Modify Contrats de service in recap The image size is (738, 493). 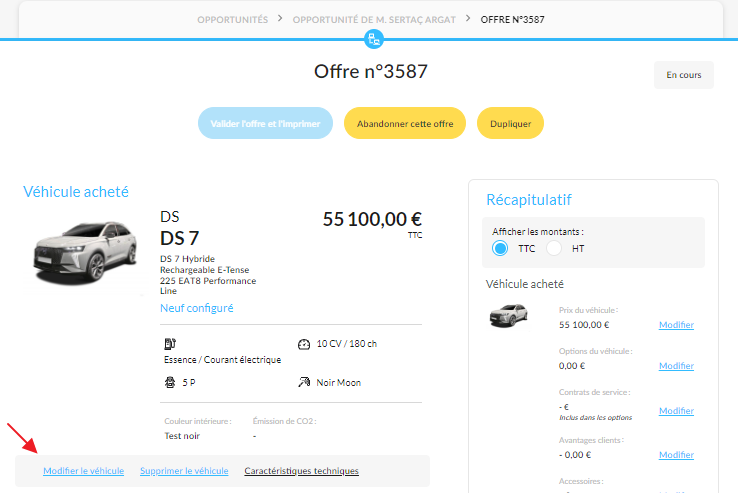676,411
